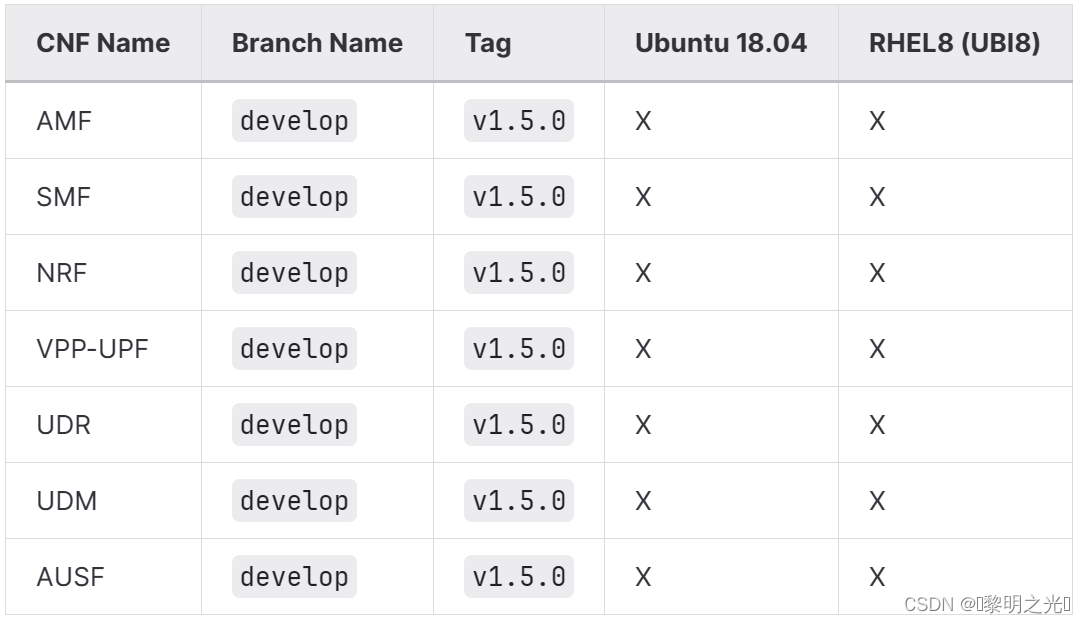Click the develop code label in UDR row
The width and height of the screenshot is (1085, 623).
coord(294,424)
